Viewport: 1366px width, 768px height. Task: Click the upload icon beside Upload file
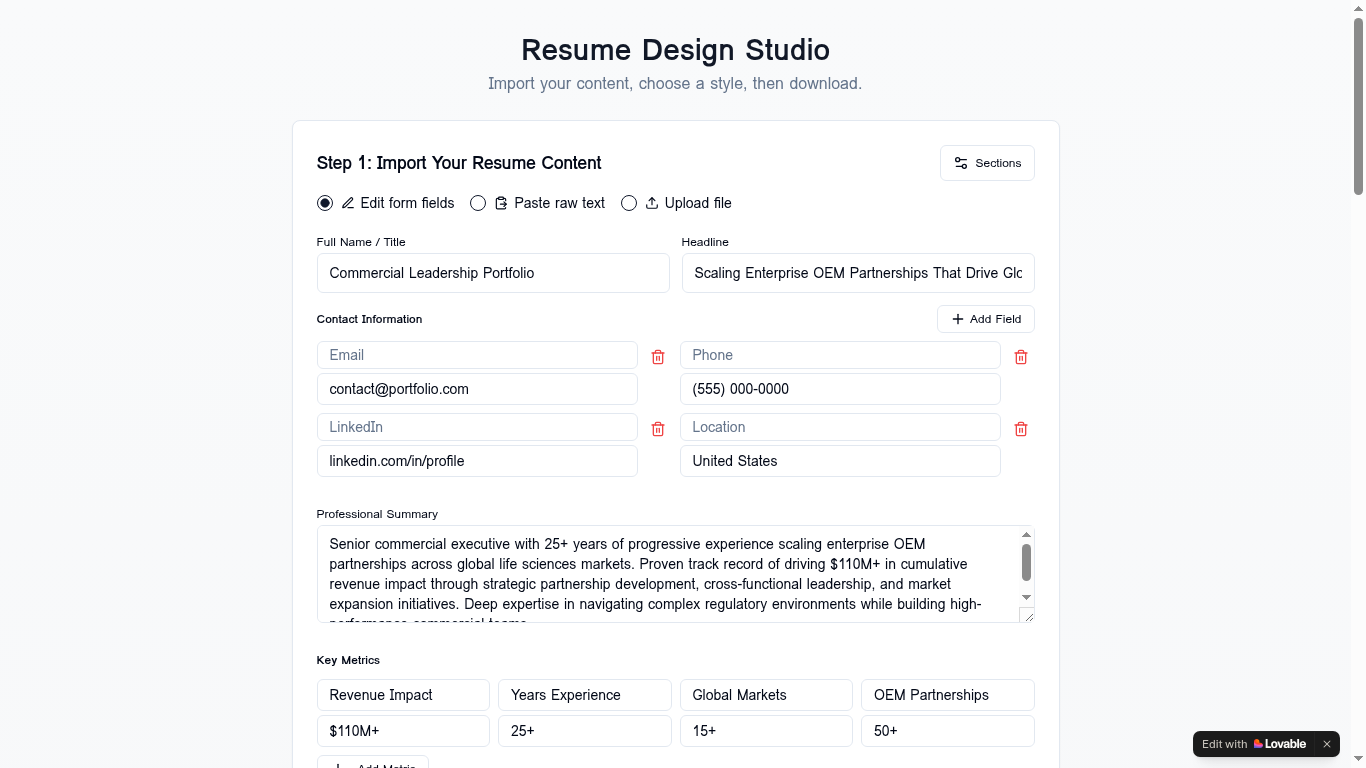(x=652, y=203)
